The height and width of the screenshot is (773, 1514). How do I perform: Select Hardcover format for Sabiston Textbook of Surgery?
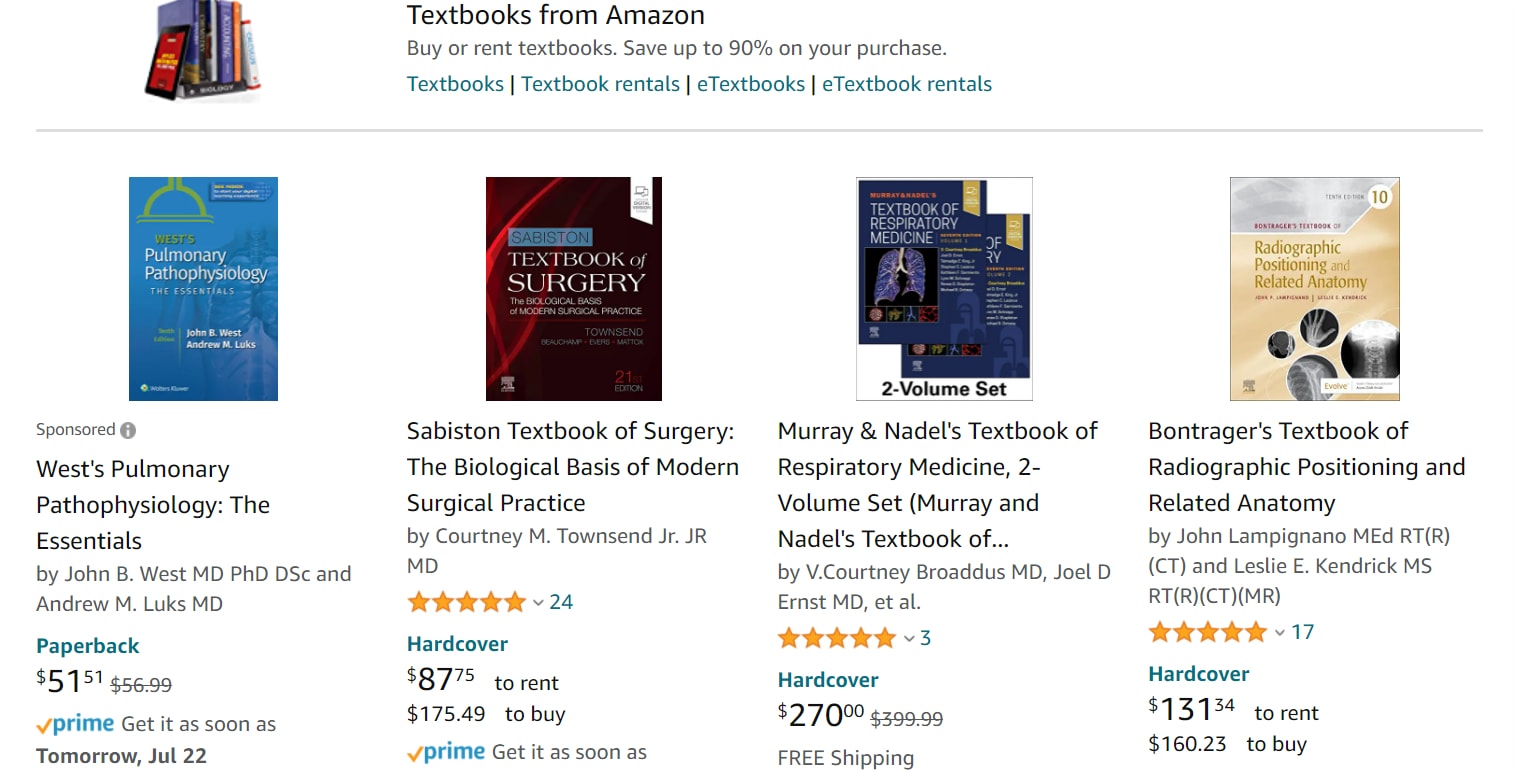click(456, 643)
